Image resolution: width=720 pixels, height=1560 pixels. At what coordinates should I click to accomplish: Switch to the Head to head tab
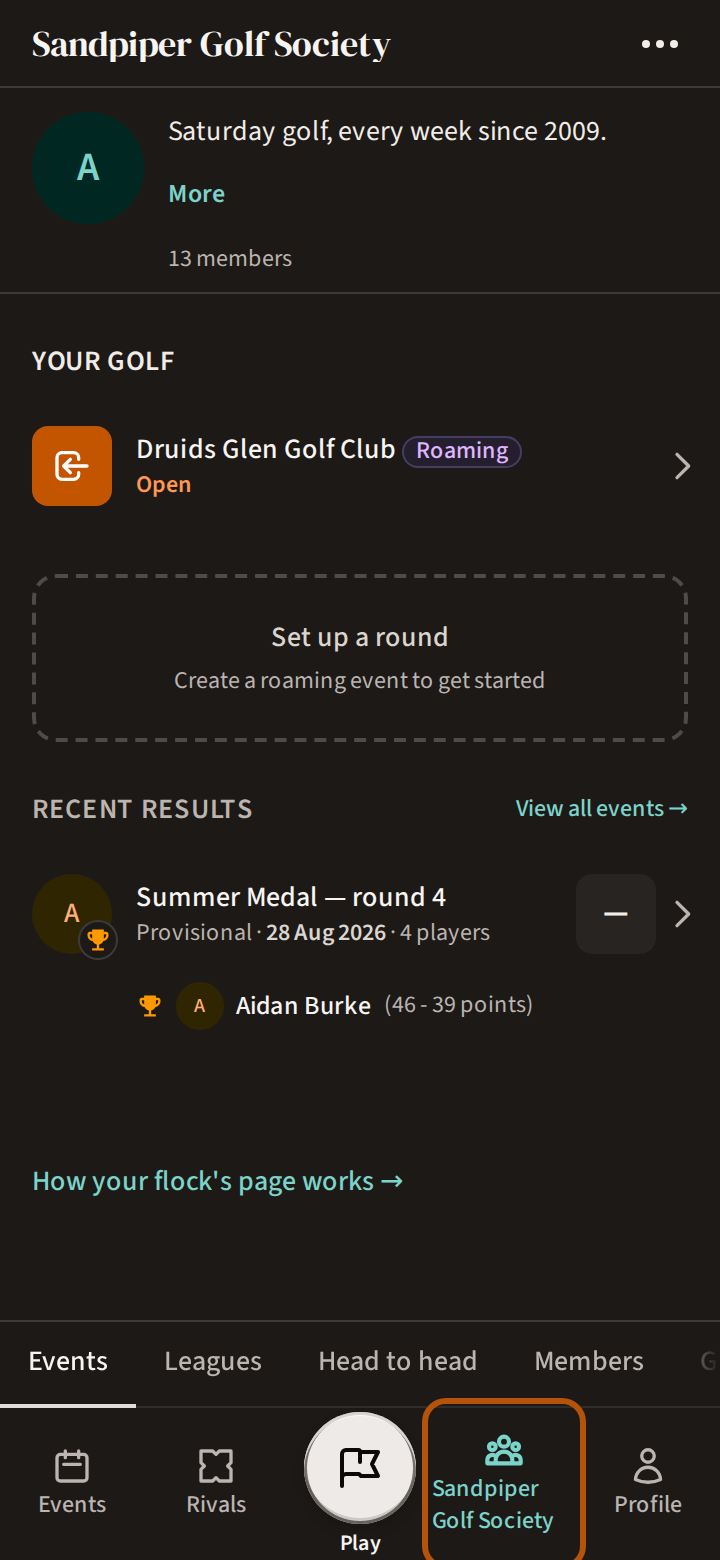tap(398, 1361)
